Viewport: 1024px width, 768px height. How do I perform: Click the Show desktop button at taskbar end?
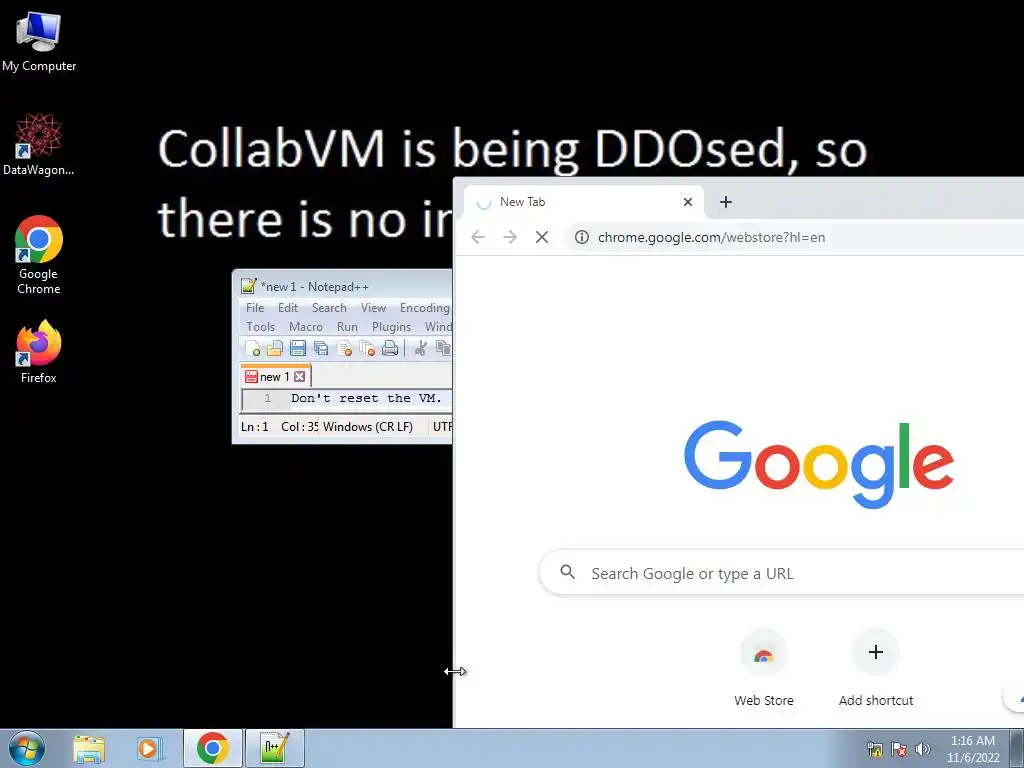point(1017,748)
